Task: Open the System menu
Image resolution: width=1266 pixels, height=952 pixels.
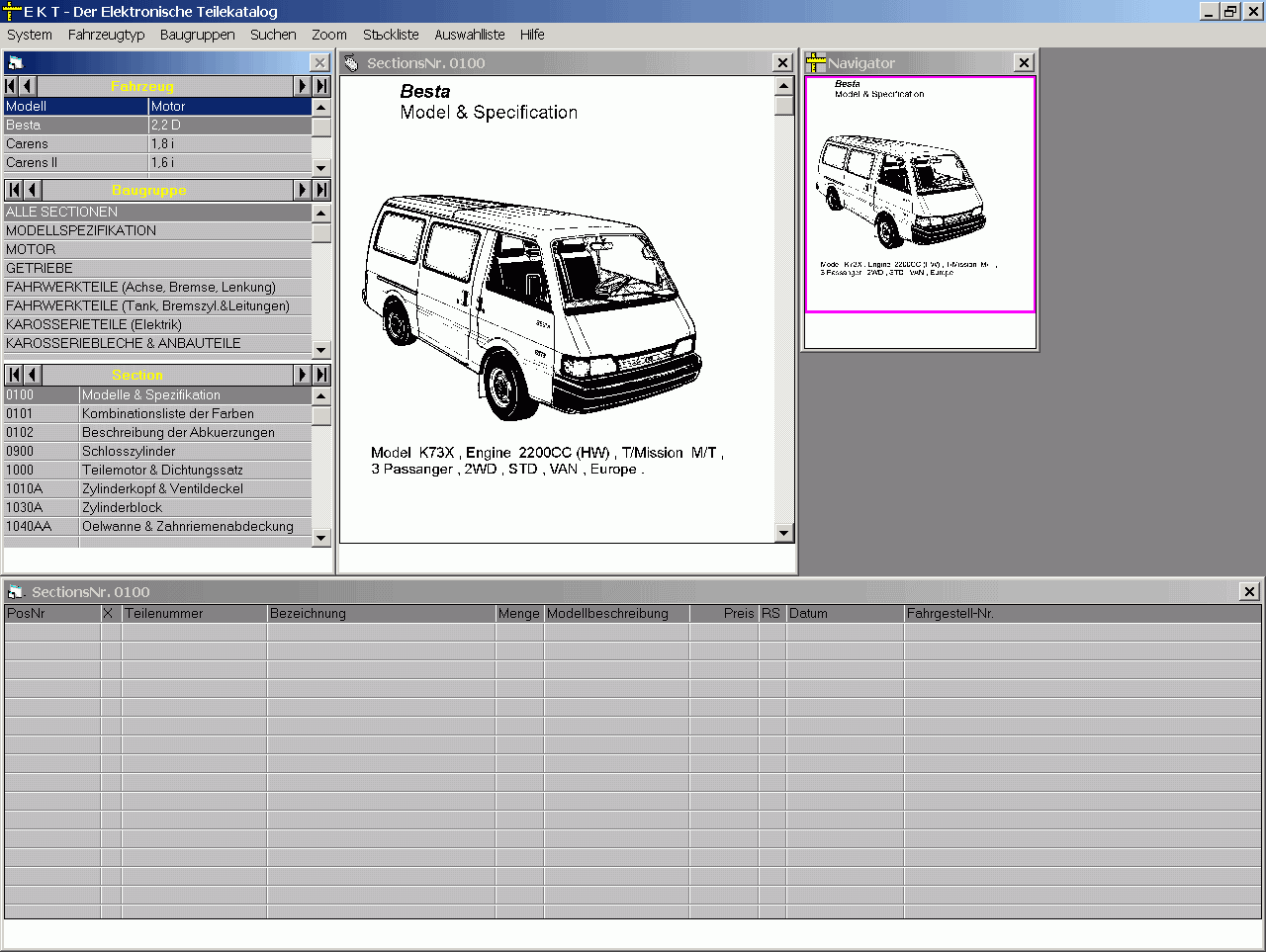Action: click(x=30, y=35)
